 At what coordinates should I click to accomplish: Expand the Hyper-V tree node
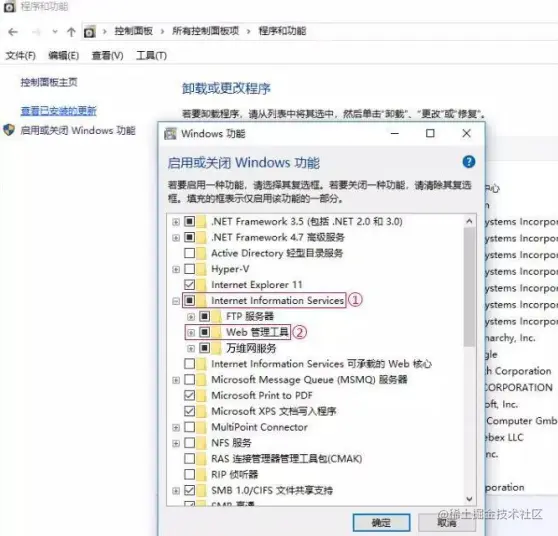[176, 269]
